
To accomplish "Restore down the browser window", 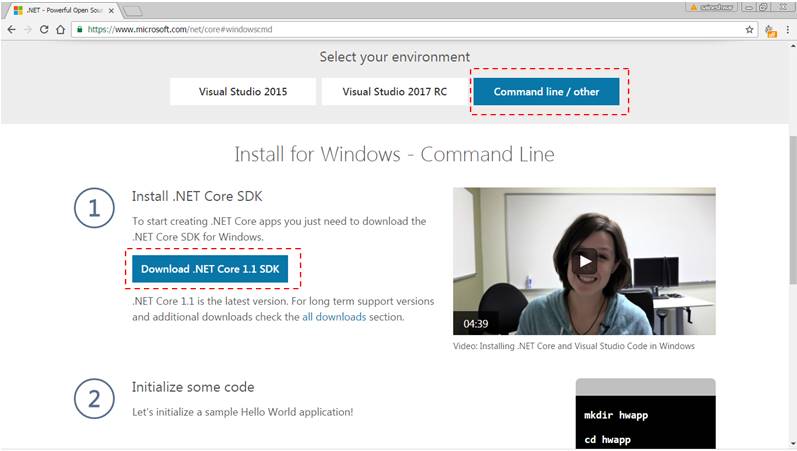I will (763, 7).
